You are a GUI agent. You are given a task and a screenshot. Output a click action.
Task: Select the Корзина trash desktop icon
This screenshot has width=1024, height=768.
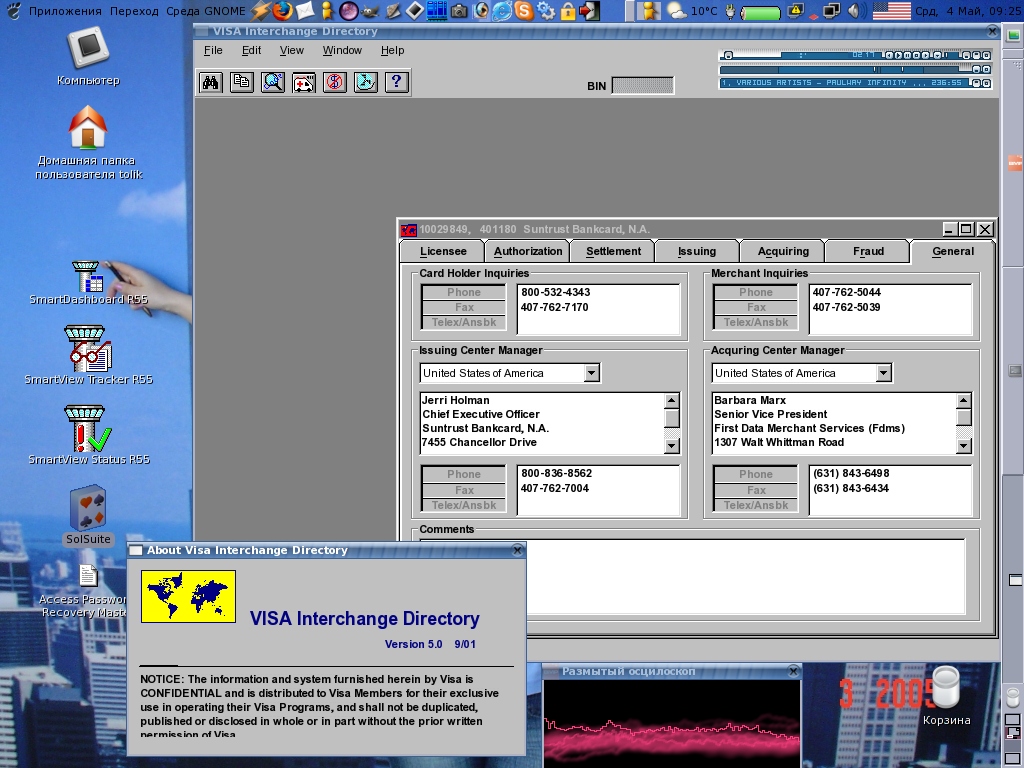(x=946, y=696)
